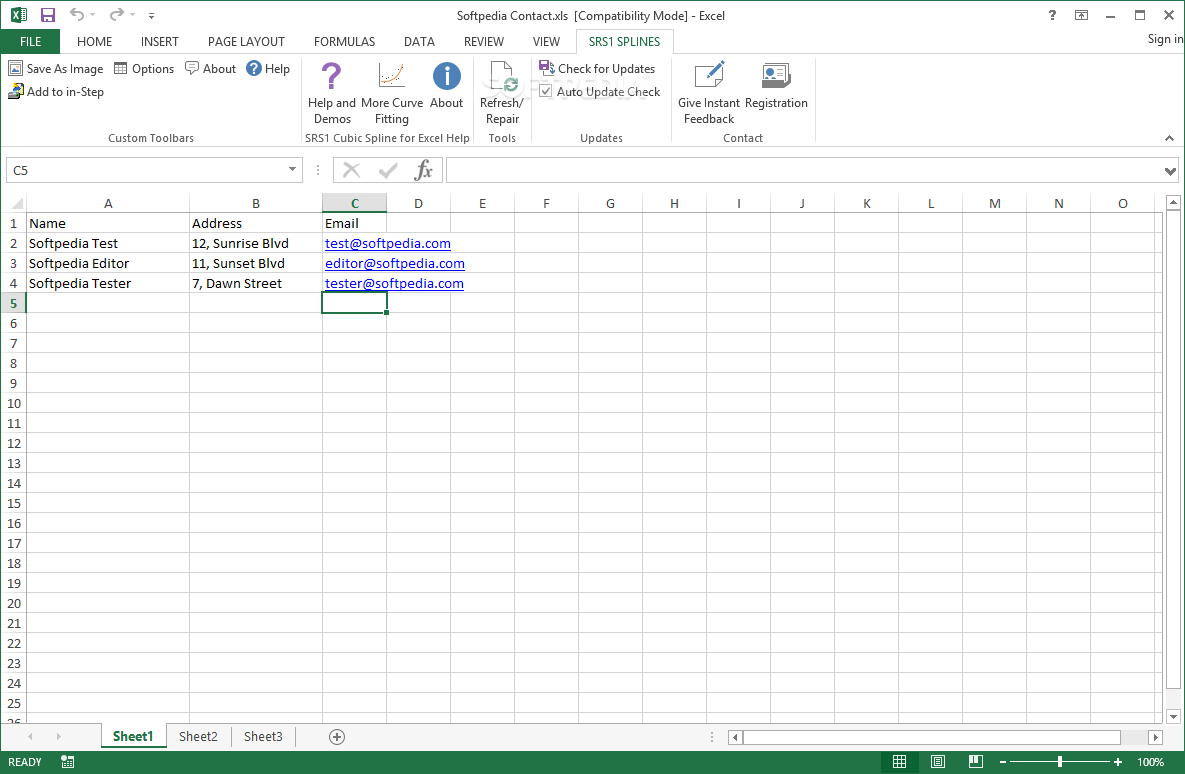
Task: Switch to the HOME tab
Action: (94, 42)
